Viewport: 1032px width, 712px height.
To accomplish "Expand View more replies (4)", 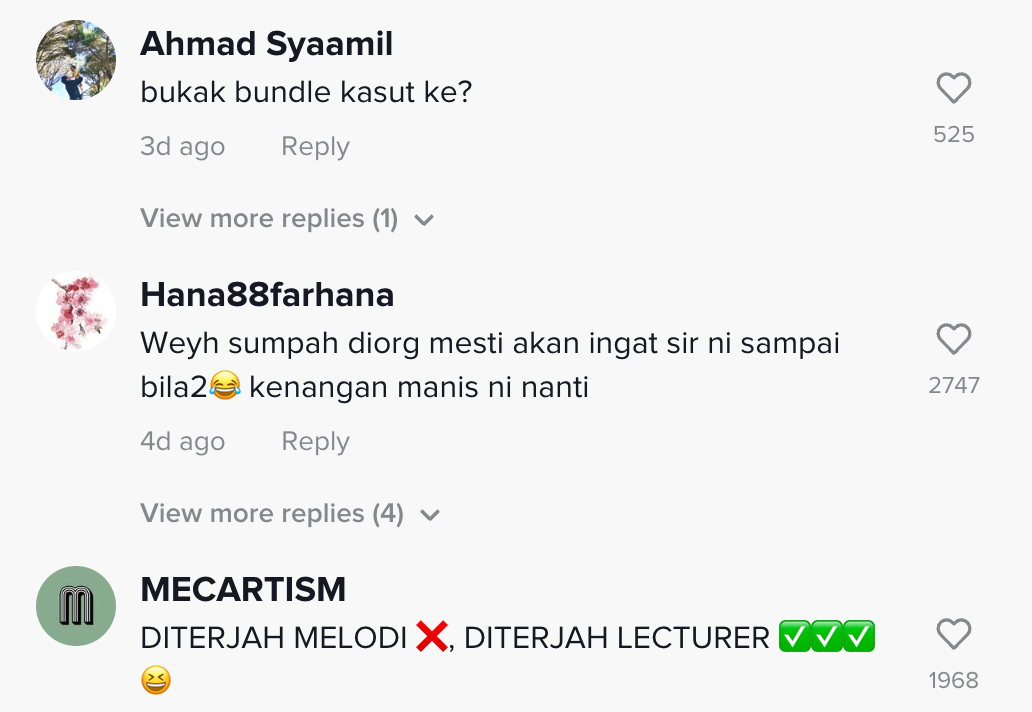I will click(x=272, y=514).
